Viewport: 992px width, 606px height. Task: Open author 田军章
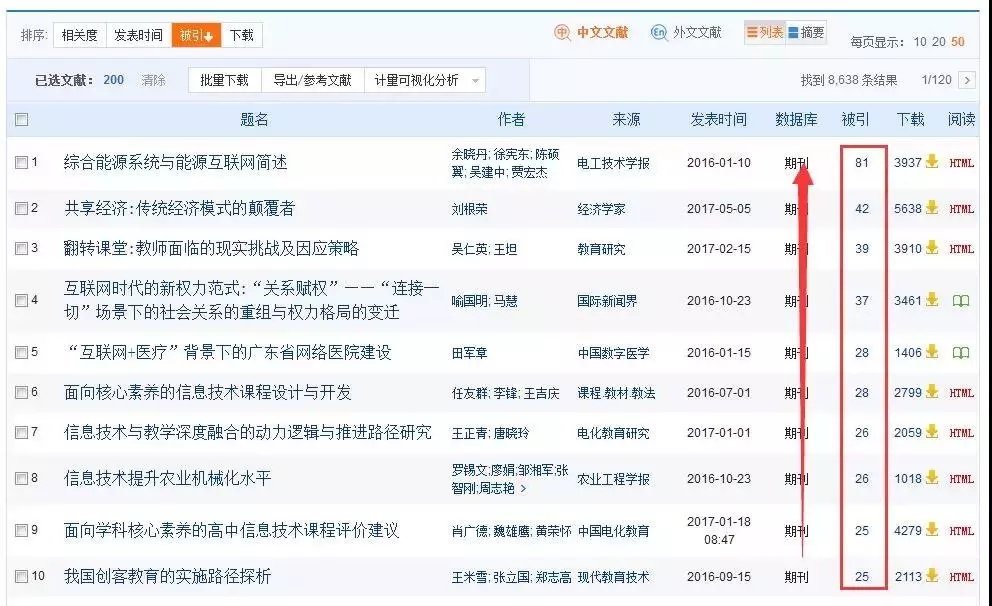(469, 353)
